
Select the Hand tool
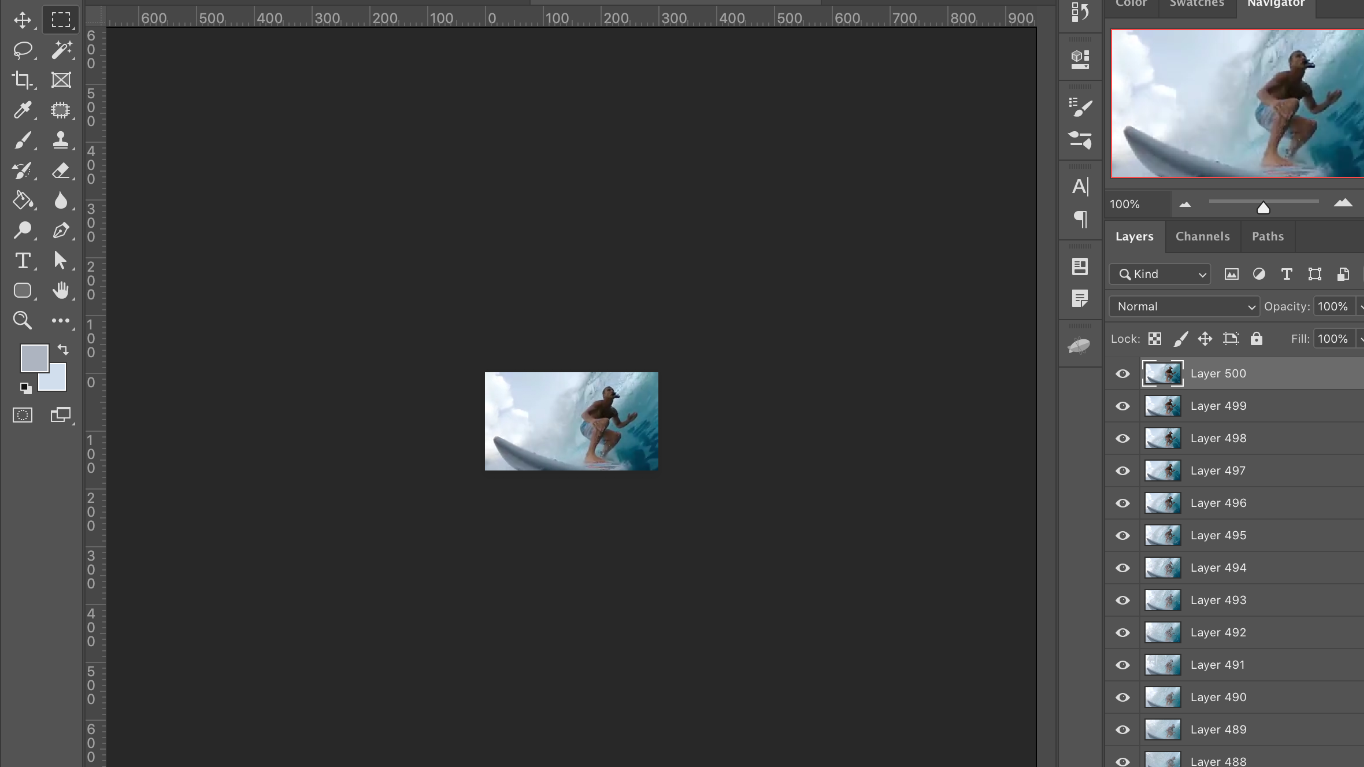(x=61, y=290)
